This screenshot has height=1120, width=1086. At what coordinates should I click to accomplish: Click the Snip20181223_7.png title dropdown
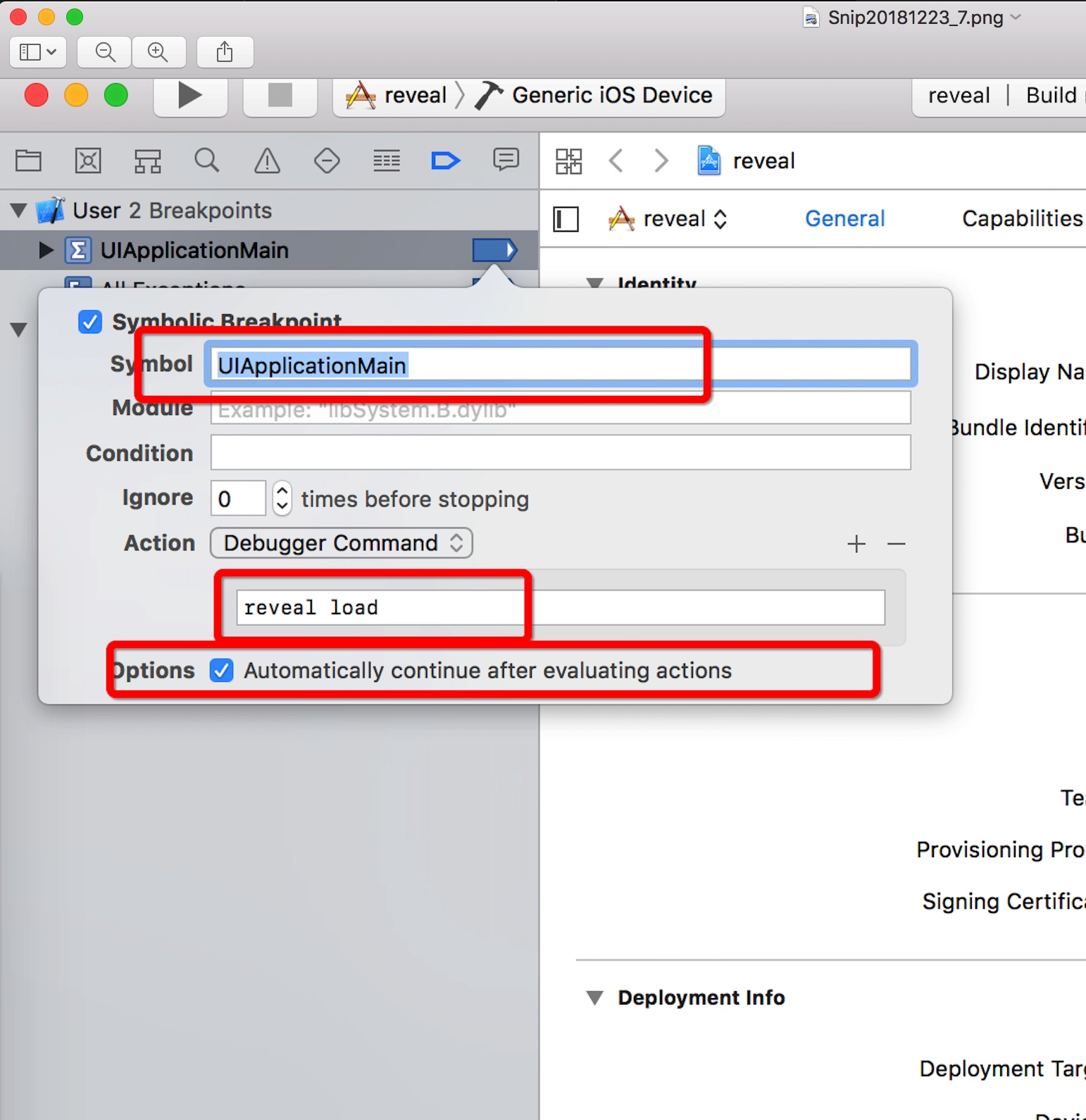click(1016, 17)
